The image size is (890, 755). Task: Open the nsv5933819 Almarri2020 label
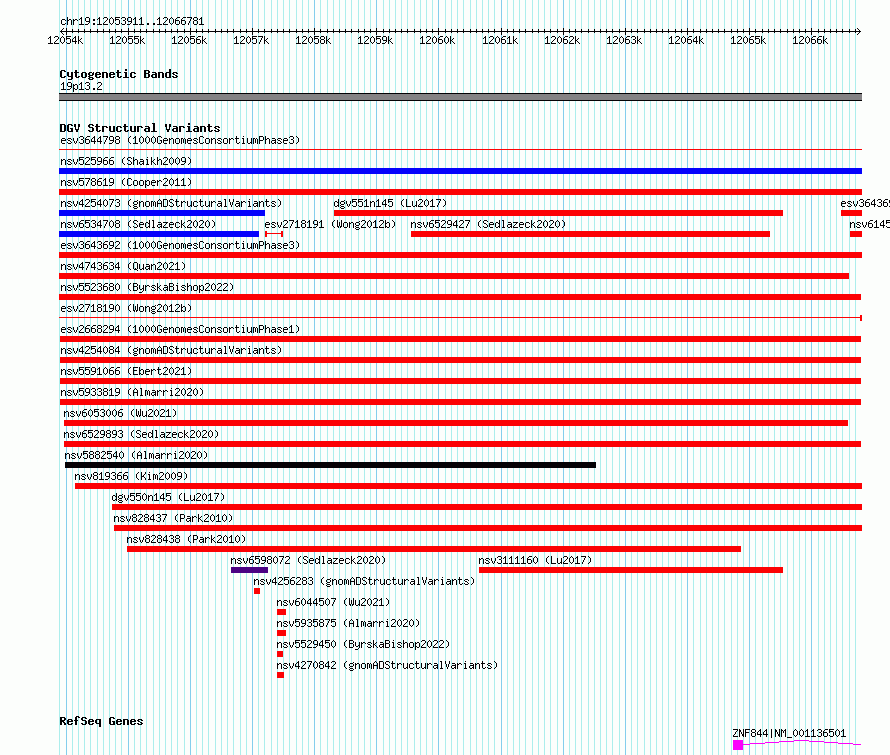click(x=132, y=392)
